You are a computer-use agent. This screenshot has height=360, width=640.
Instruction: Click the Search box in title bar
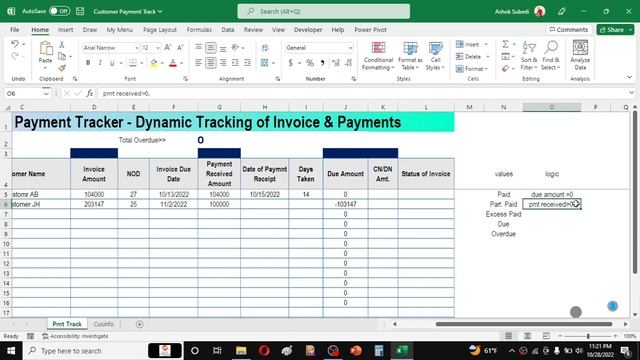[x=324, y=11]
